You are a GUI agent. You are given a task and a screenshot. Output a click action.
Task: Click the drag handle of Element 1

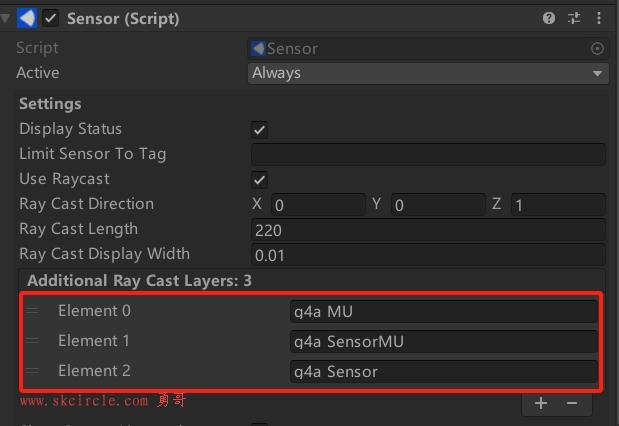(x=33, y=341)
